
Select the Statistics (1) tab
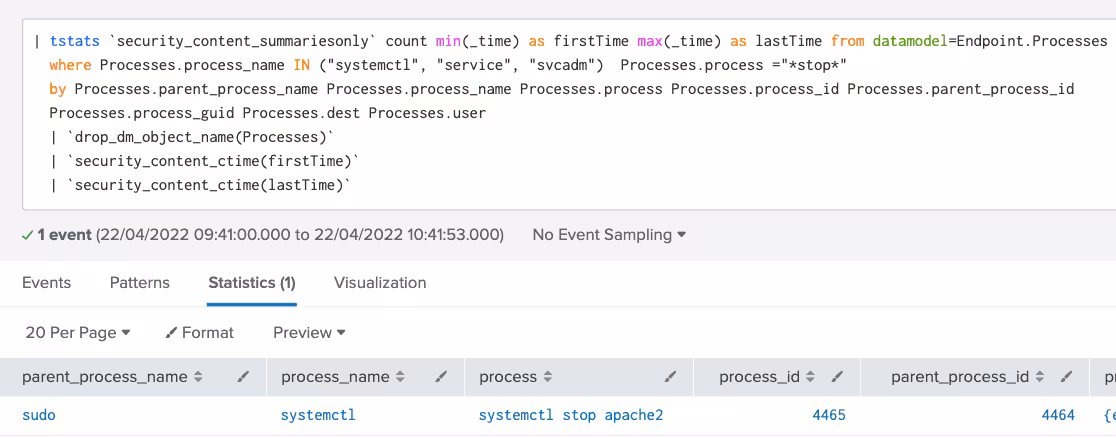[252, 283]
